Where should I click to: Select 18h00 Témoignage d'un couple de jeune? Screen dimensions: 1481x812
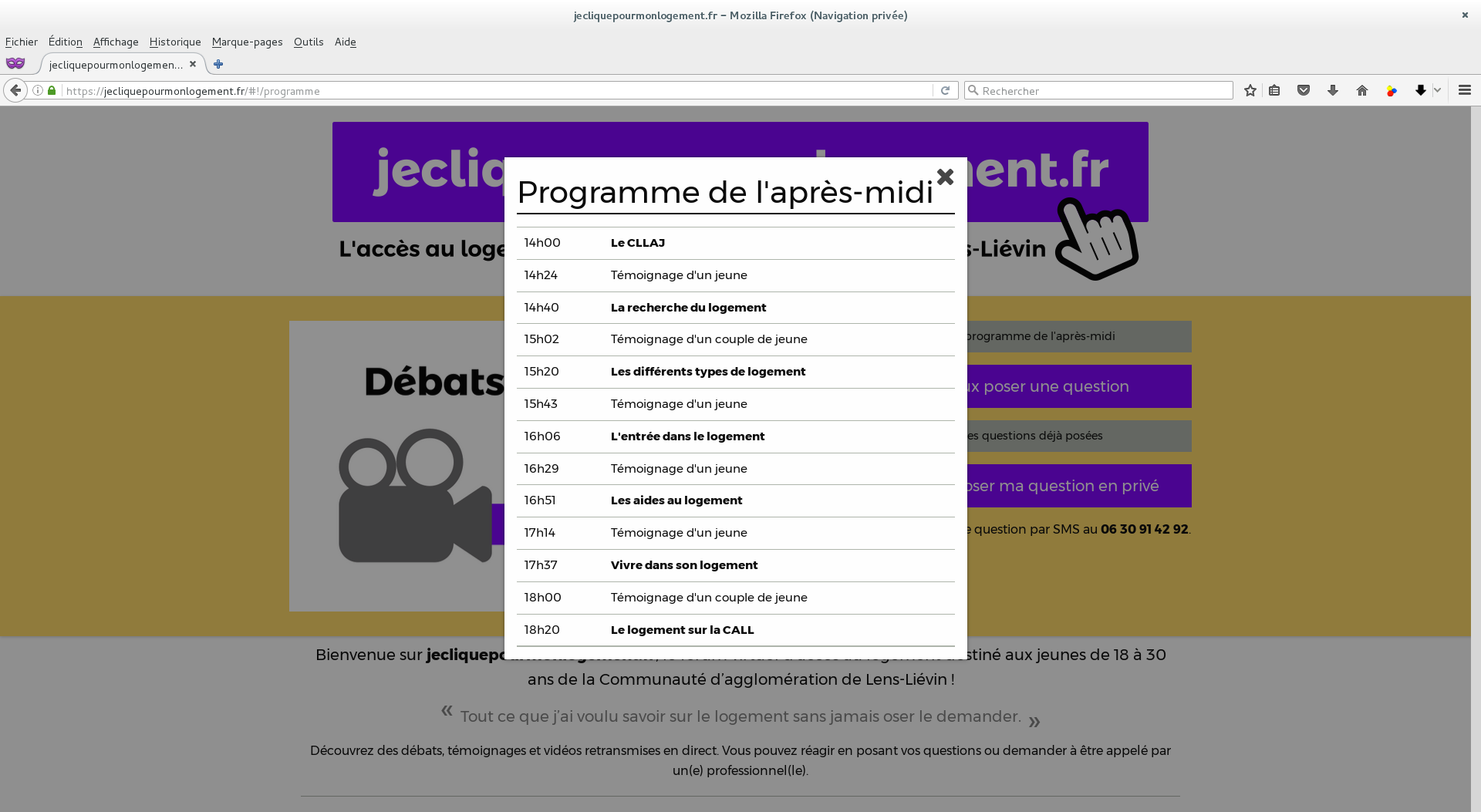pos(736,598)
